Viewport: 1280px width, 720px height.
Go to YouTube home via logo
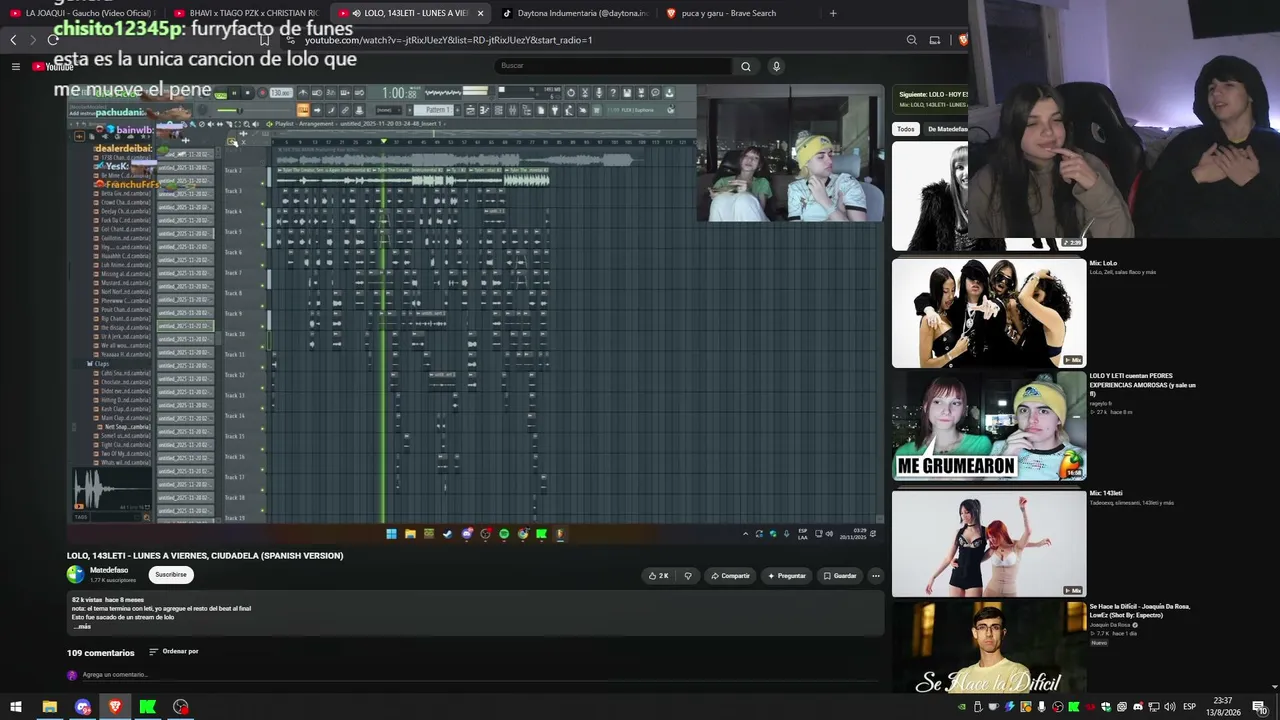coord(53,67)
